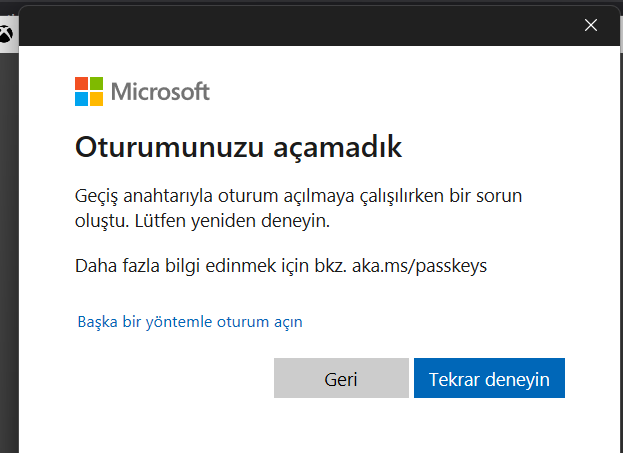
Task: Click the 'Daha fazla bilgi edinmek' sentence
Action: (x=281, y=266)
